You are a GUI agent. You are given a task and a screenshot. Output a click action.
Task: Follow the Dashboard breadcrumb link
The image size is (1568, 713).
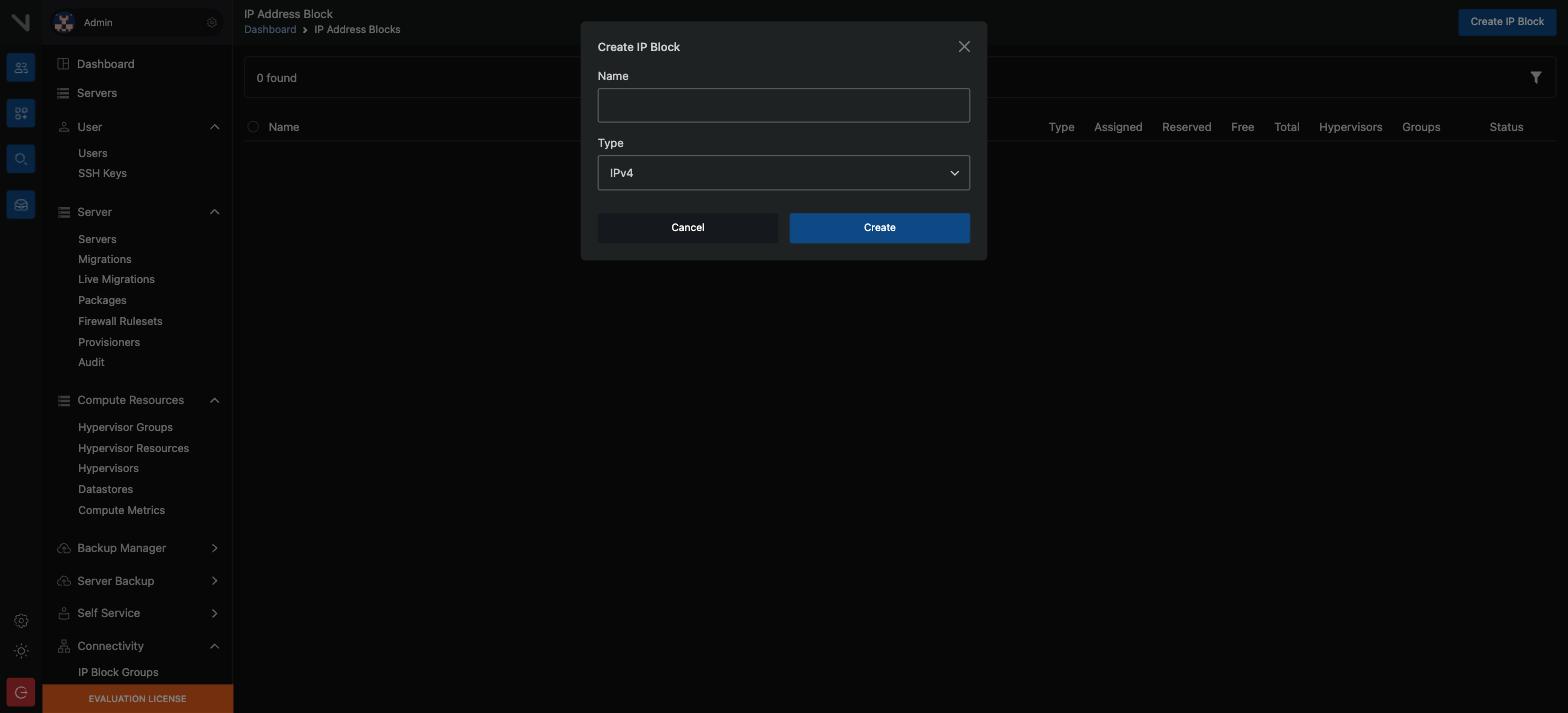(x=270, y=30)
